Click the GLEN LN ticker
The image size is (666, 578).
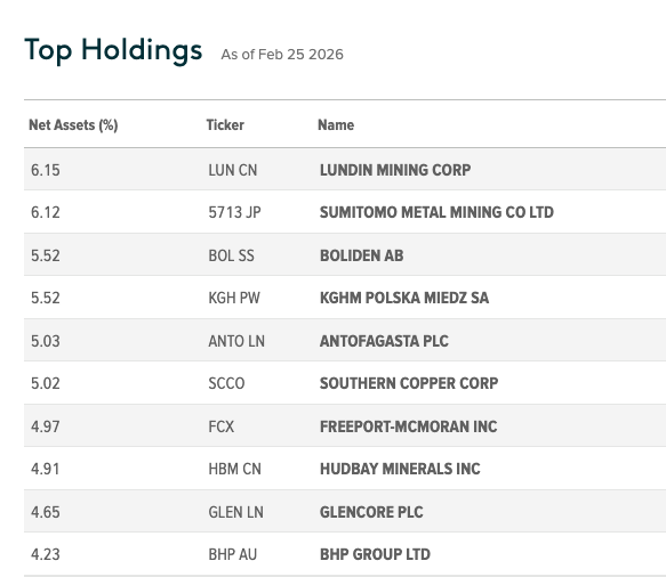236,511
